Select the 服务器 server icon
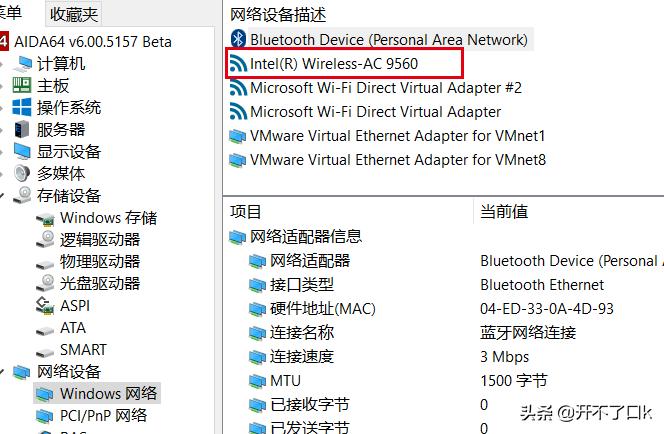664x434 pixels. 22,130
